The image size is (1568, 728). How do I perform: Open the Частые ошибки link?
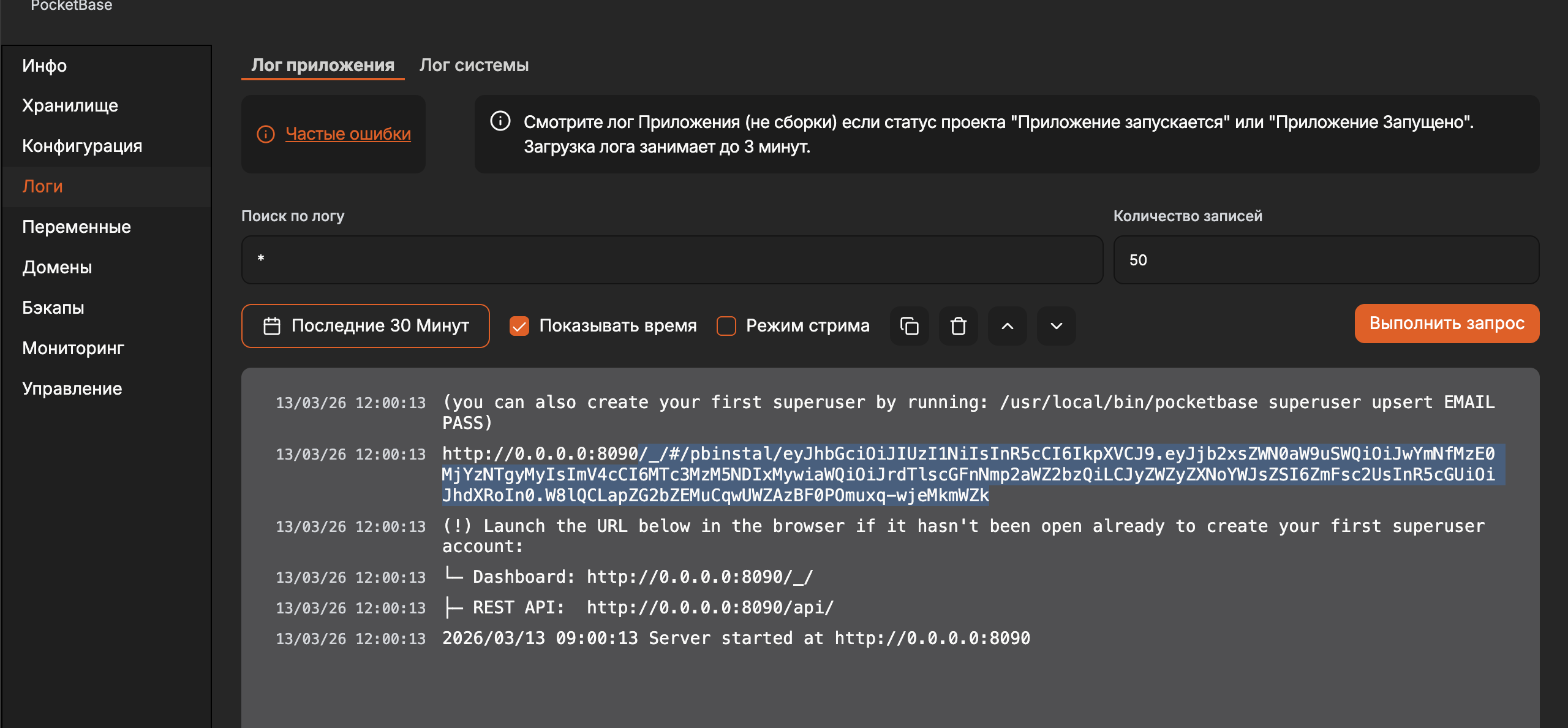pos(349,134)
